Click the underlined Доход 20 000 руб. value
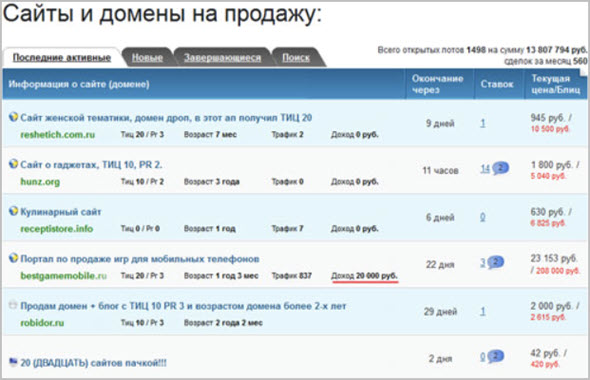This screenshot has width=590, height=380. [364, 276]
